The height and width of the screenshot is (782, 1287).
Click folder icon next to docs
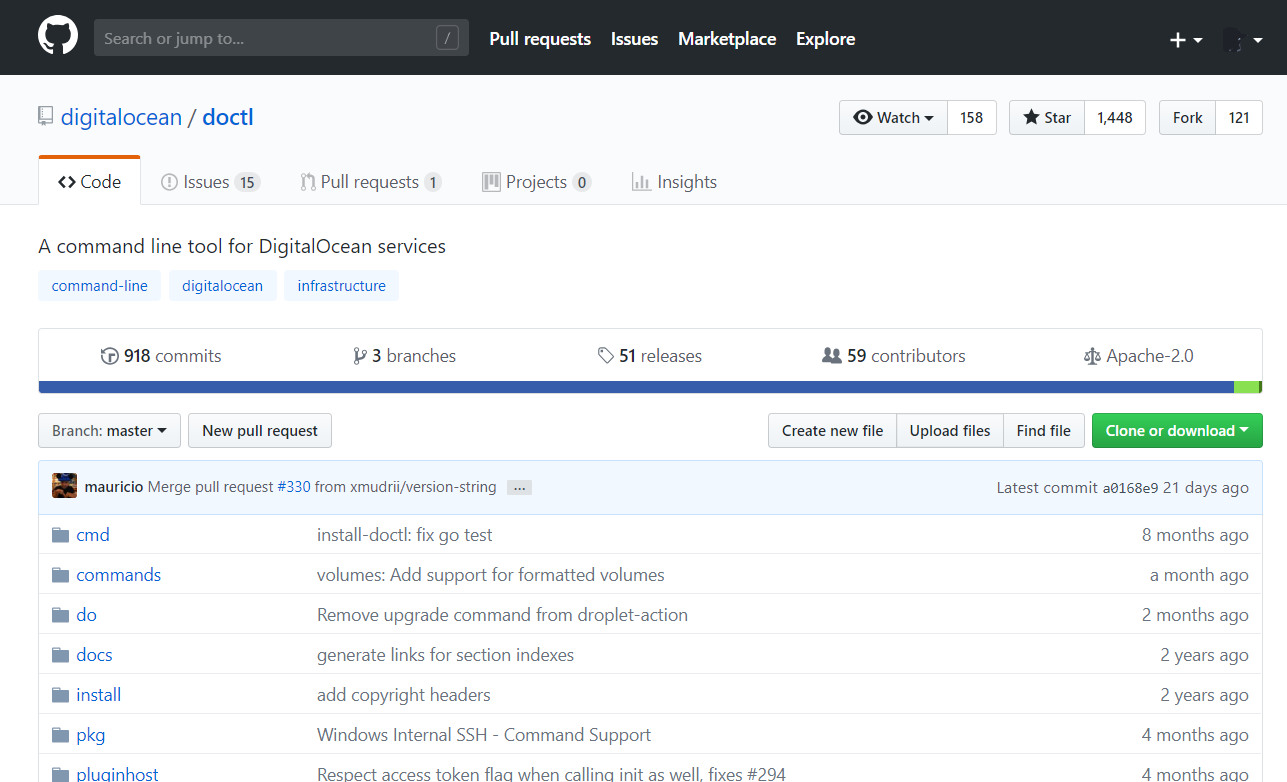pyautogui.click(x=60, y=655)
